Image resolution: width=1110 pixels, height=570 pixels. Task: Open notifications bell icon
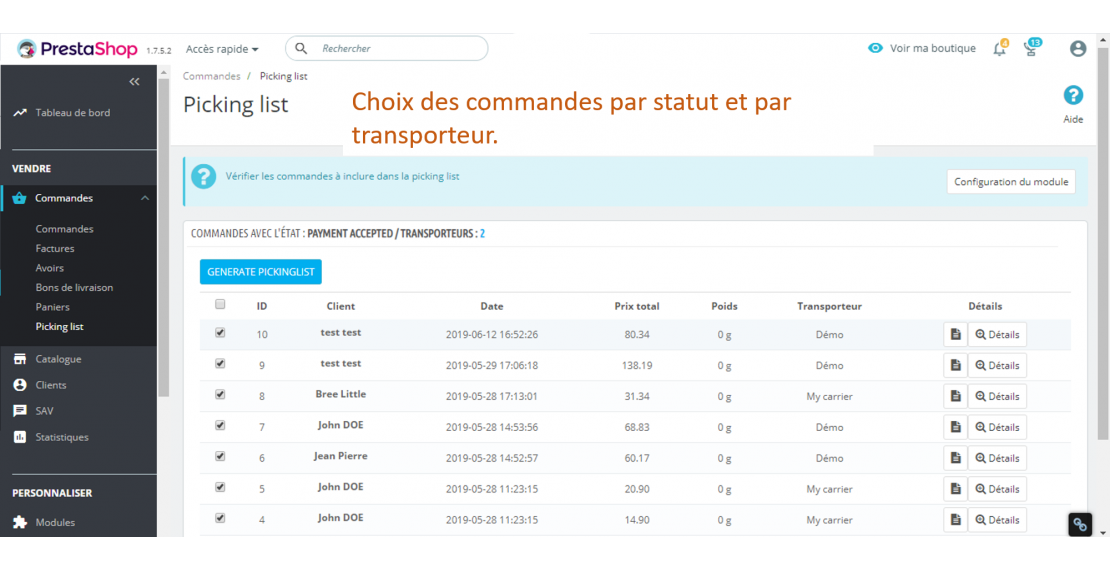[x=1000, y=48]
